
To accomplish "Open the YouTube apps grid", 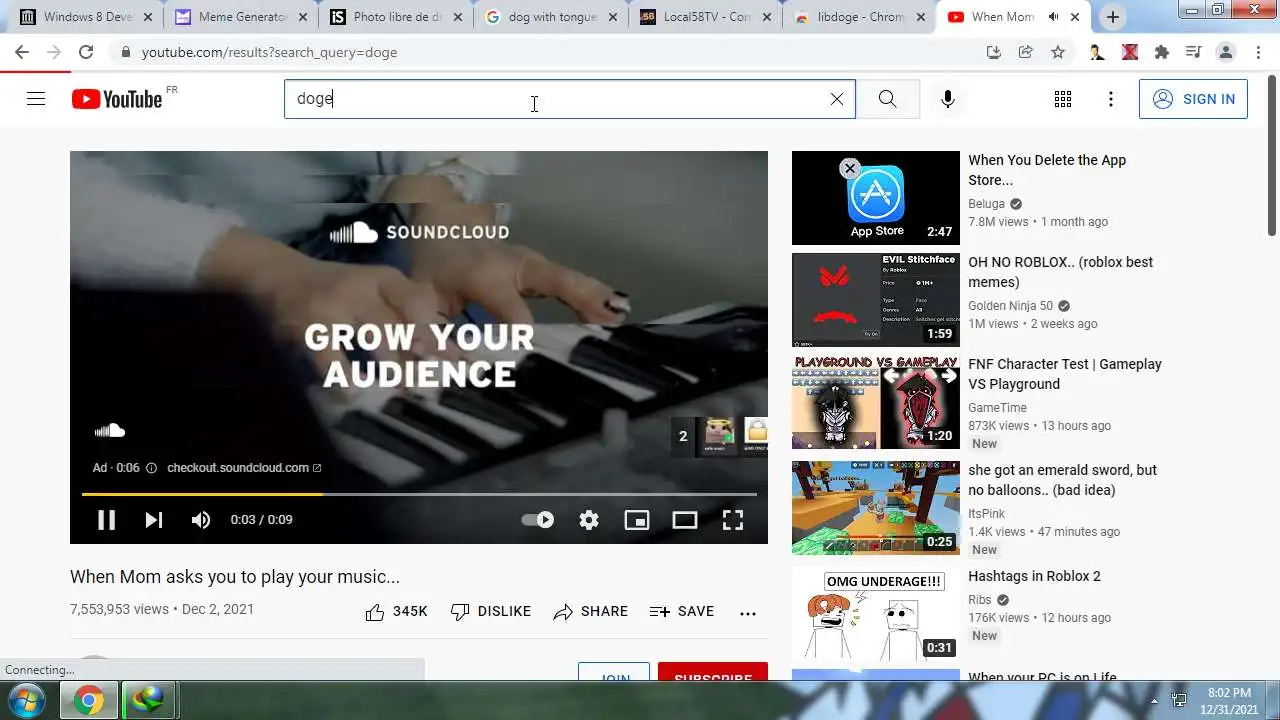I will pos(1063,99).
